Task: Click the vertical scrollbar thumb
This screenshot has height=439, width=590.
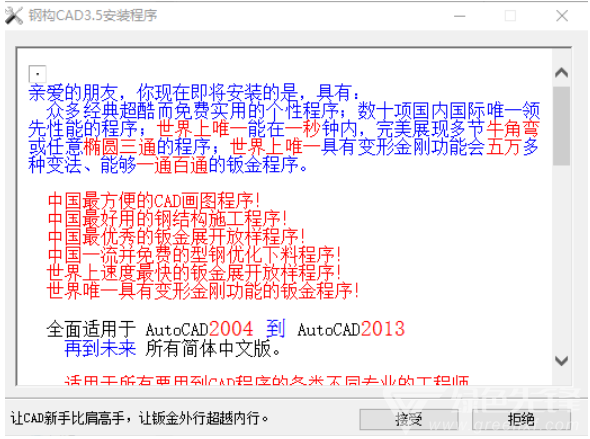Action: click(x=561, y=126)
